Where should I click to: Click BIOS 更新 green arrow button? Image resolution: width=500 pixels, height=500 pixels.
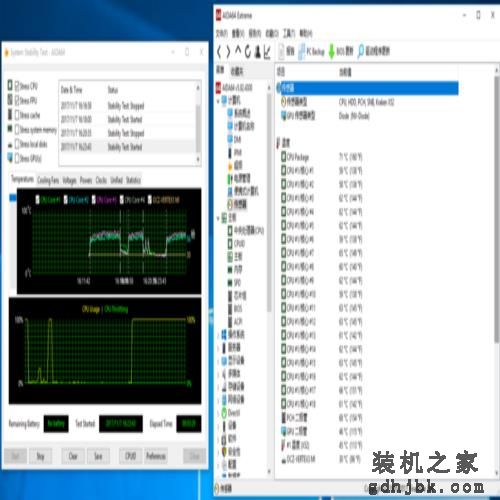(x=341, y=51)
